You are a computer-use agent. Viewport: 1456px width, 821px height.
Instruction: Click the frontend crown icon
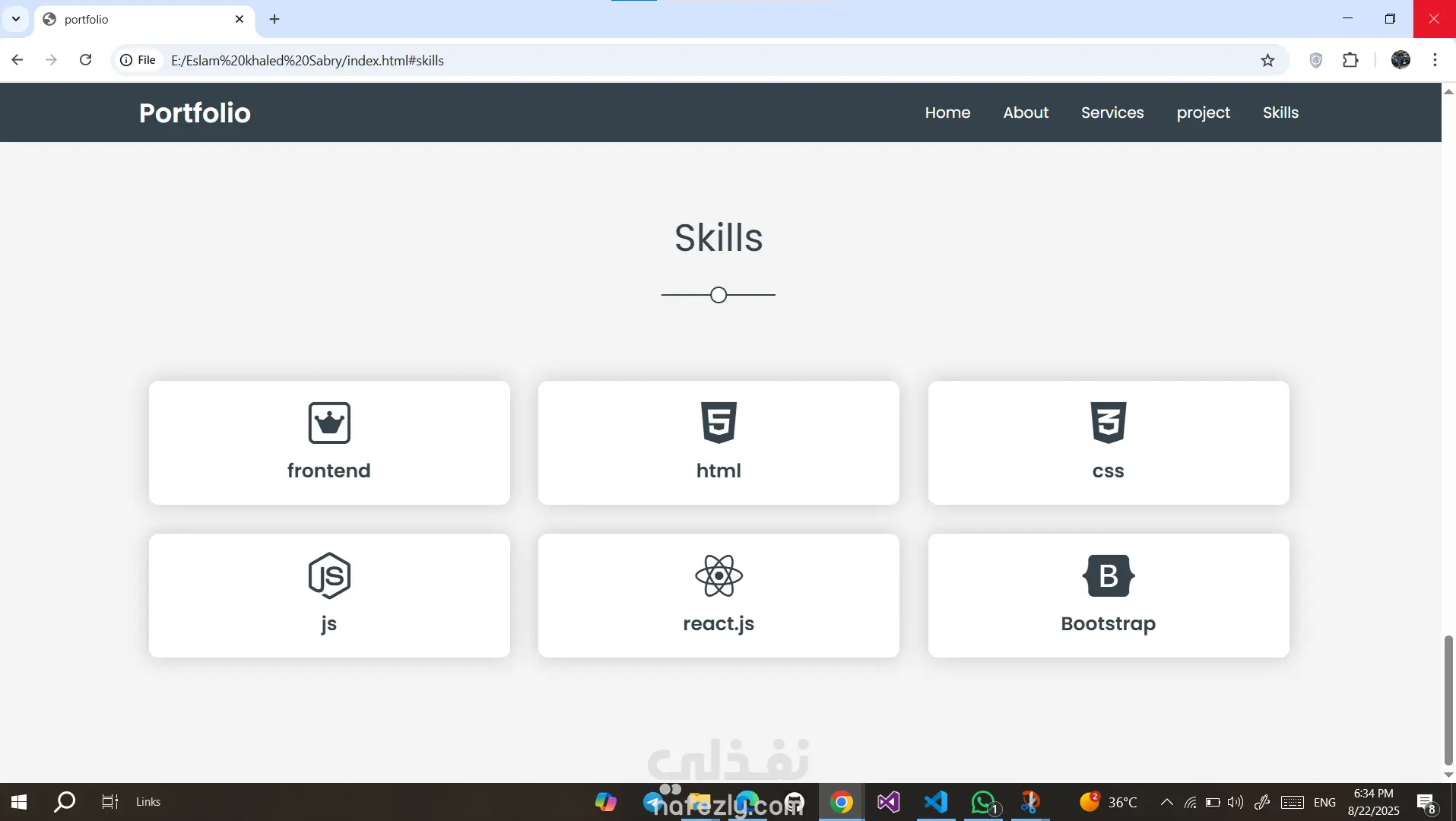[x=329, y=423]
